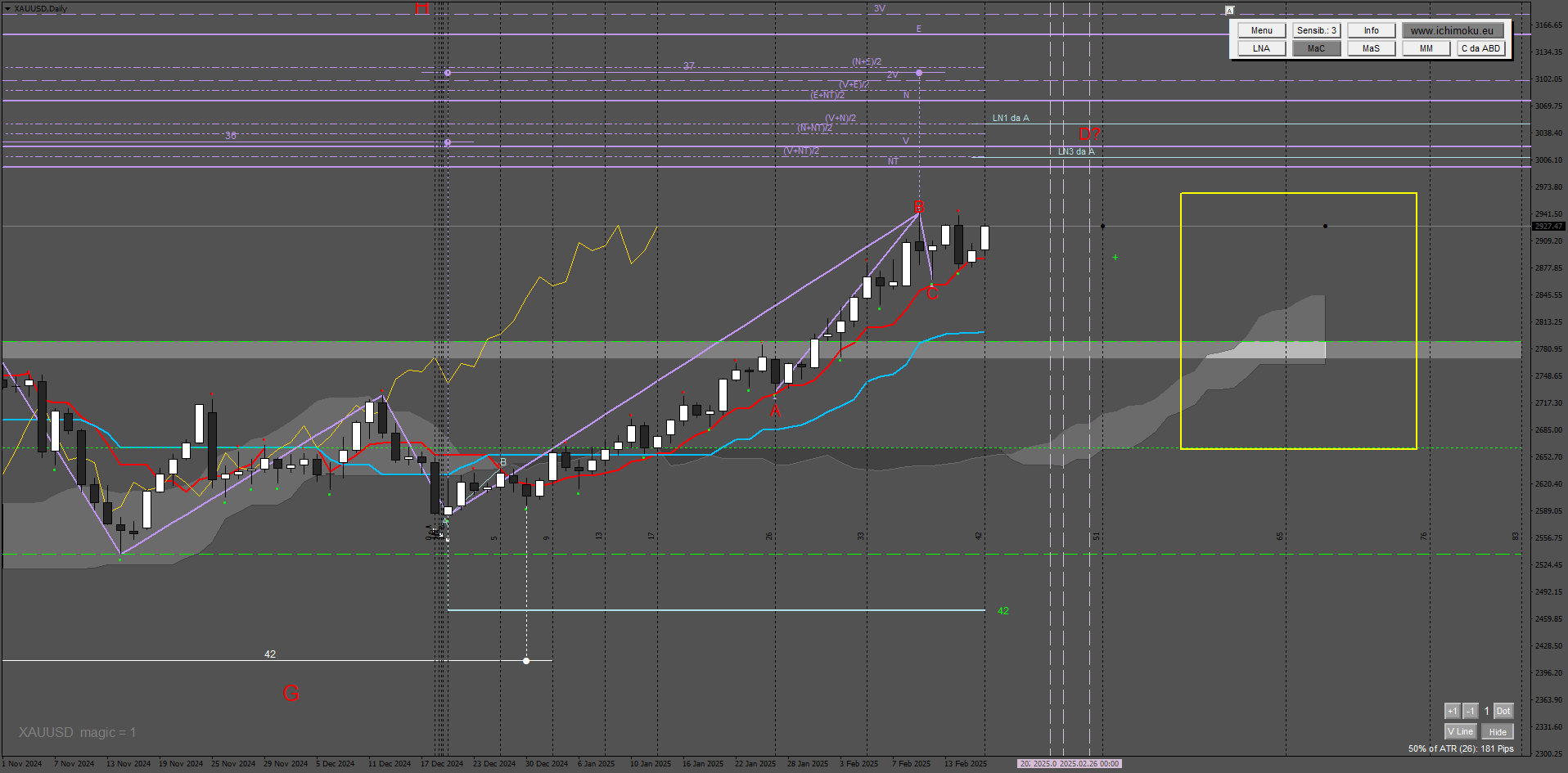
Task: Click the pink date label on time axis
Action: 1069,764
